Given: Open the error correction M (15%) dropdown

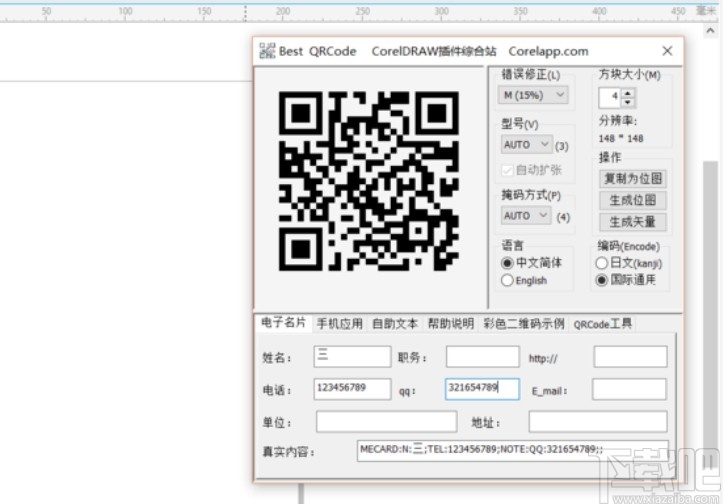Looking at the screenshot, I should [533, 95].
